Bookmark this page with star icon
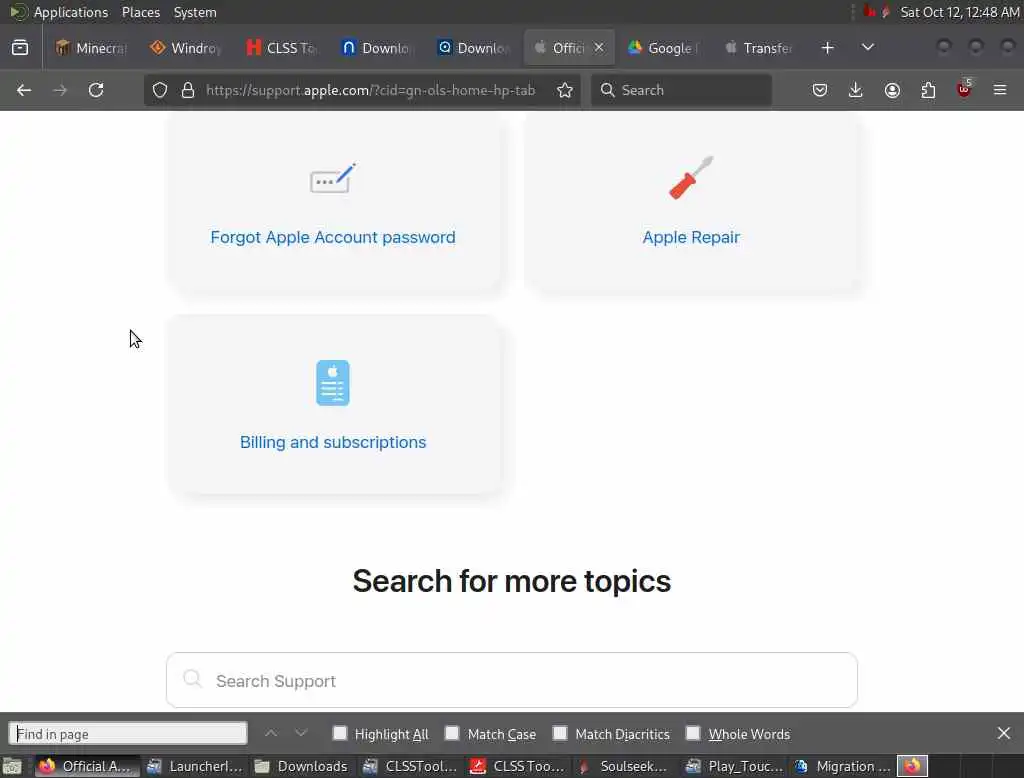This screenshot has height=778, width=1024. coord(565,90)
